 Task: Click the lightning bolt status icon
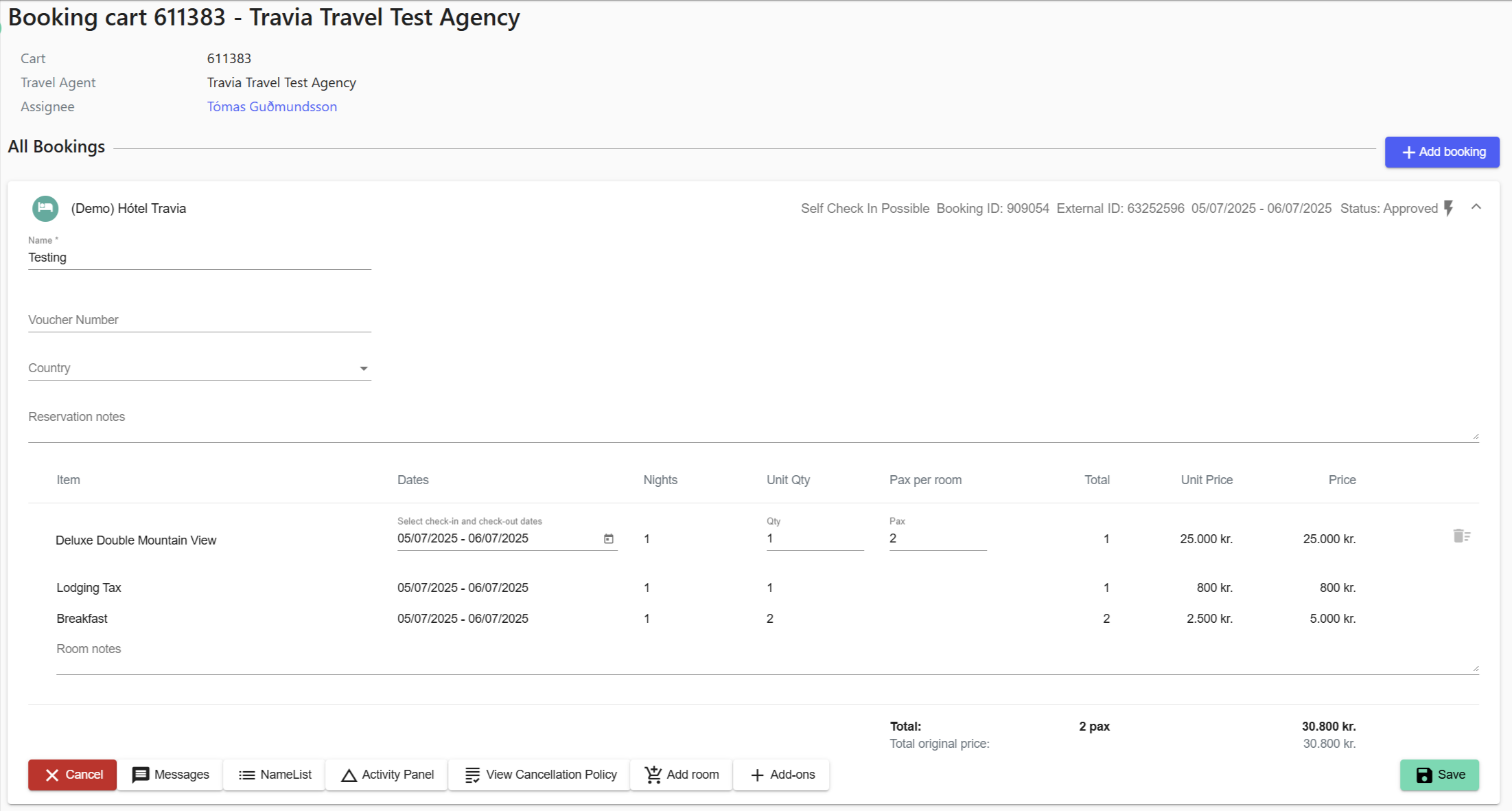coord(1448,209)
